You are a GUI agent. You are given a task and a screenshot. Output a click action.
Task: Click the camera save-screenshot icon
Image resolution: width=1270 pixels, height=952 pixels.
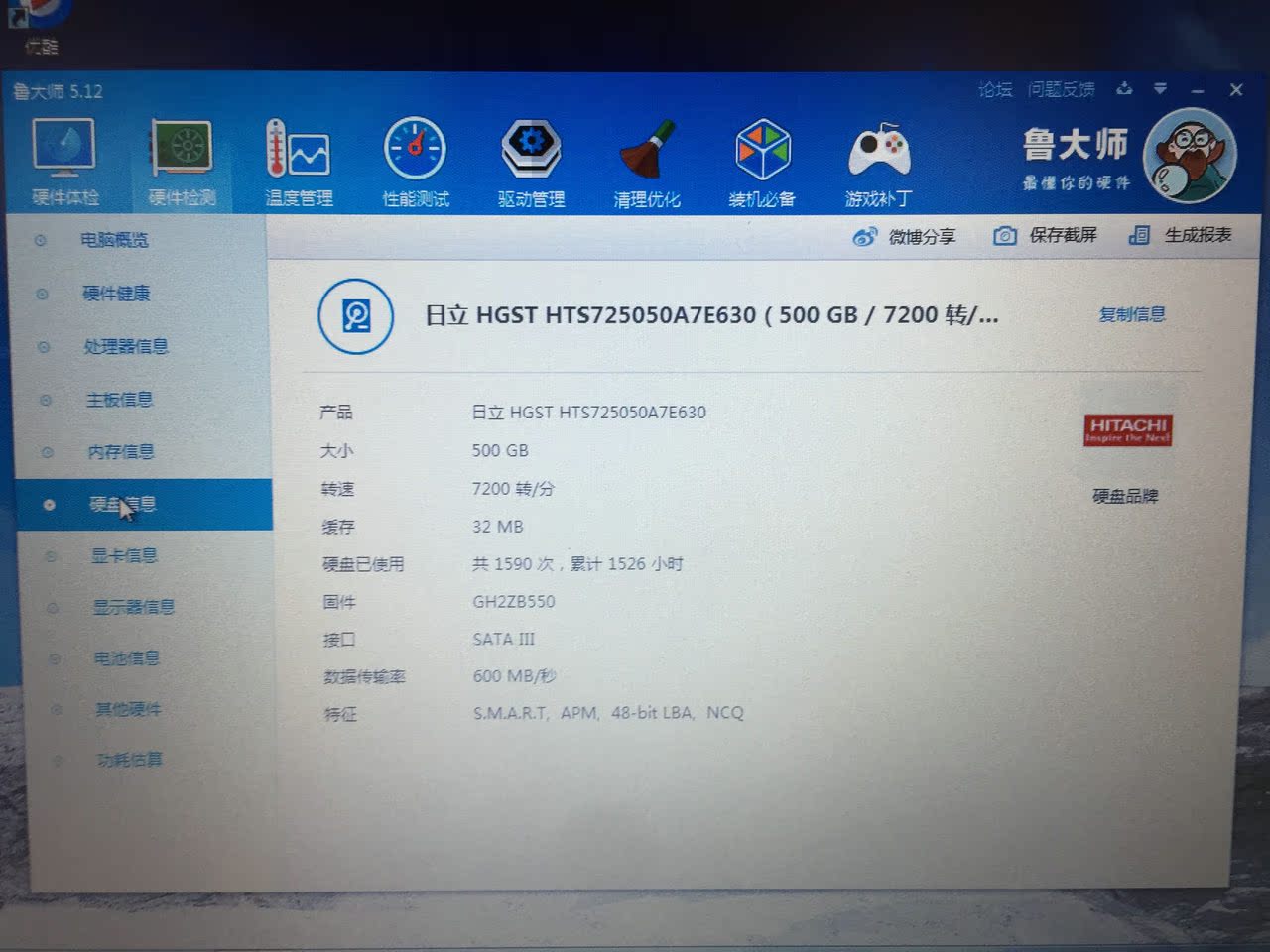(x=1005, y=236)
